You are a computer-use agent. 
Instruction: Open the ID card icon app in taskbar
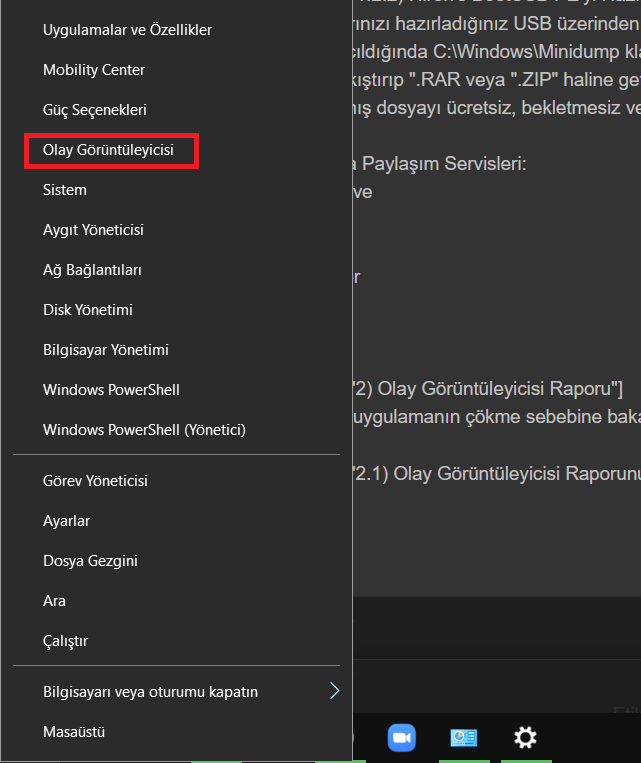click(x=463, y=738)
